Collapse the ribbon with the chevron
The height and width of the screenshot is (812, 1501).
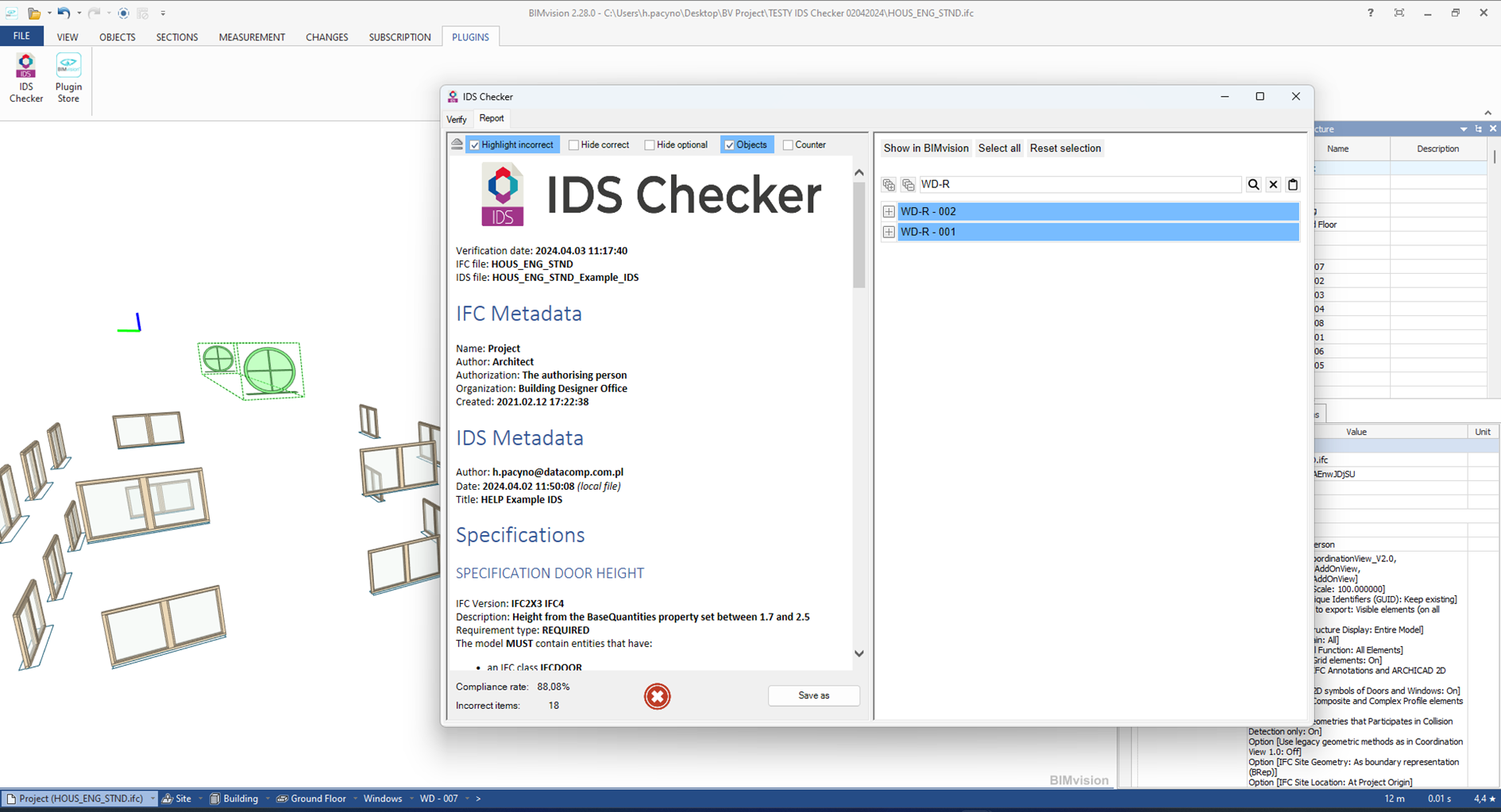coord(1487,113)
